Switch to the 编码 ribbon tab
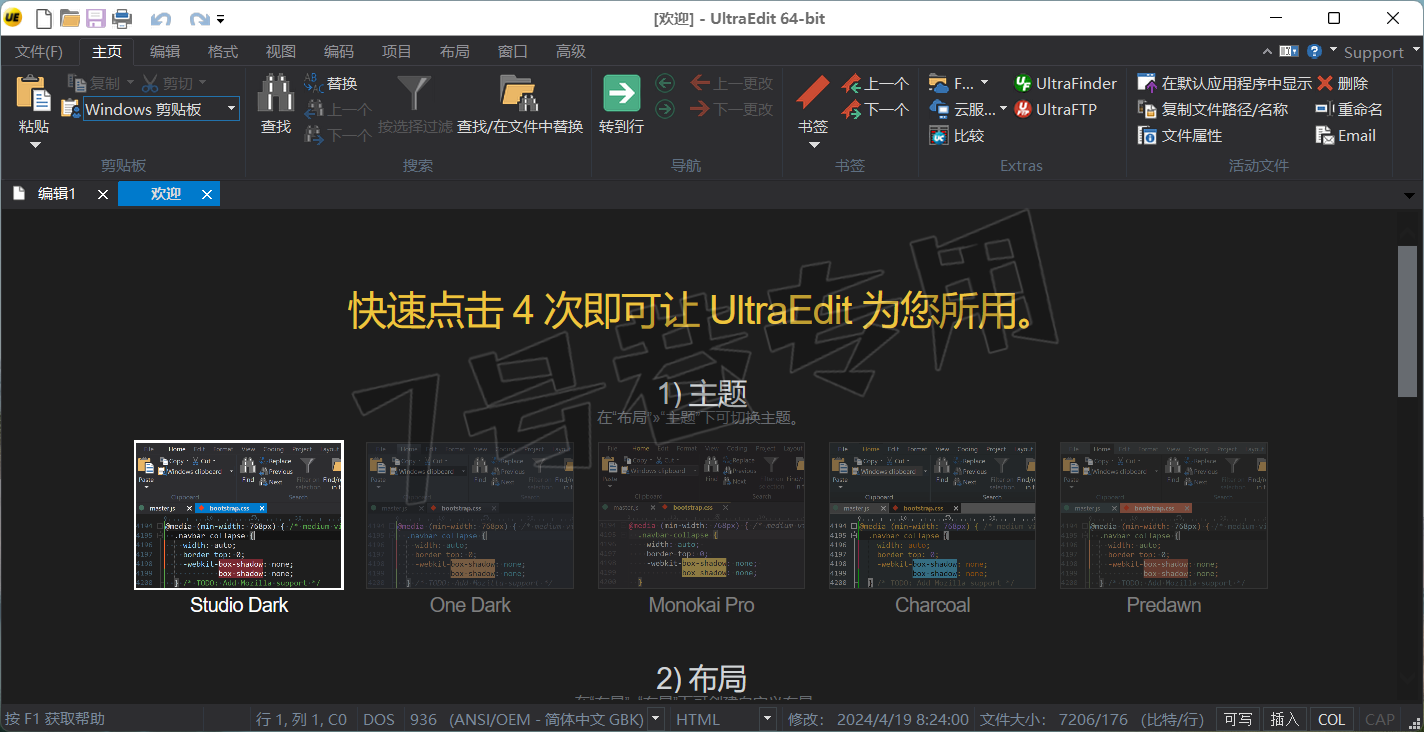The image size is (1424, 732). pos(339,51)
